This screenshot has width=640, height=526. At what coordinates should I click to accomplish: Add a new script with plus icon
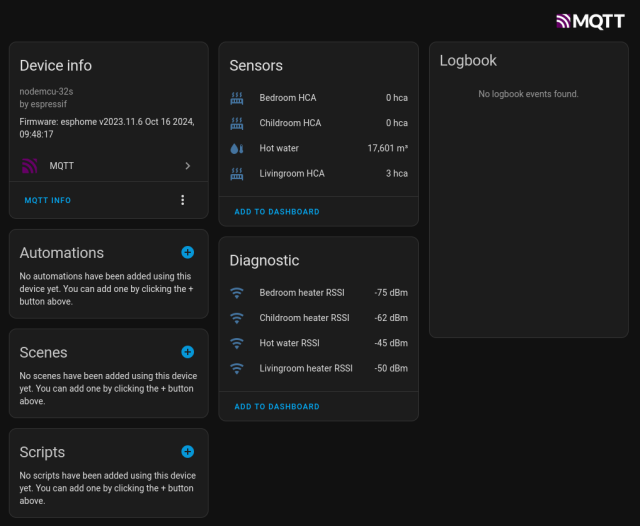tap(187, 452)
